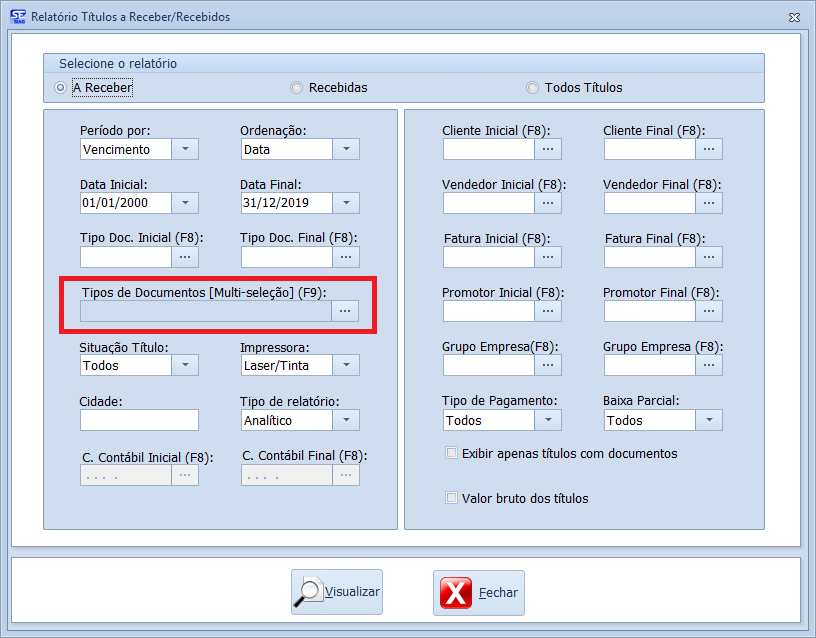Viewport: 816px width, 638px height.
Task: Open the Data Inicial date picker
Action: tap(185, 203)
